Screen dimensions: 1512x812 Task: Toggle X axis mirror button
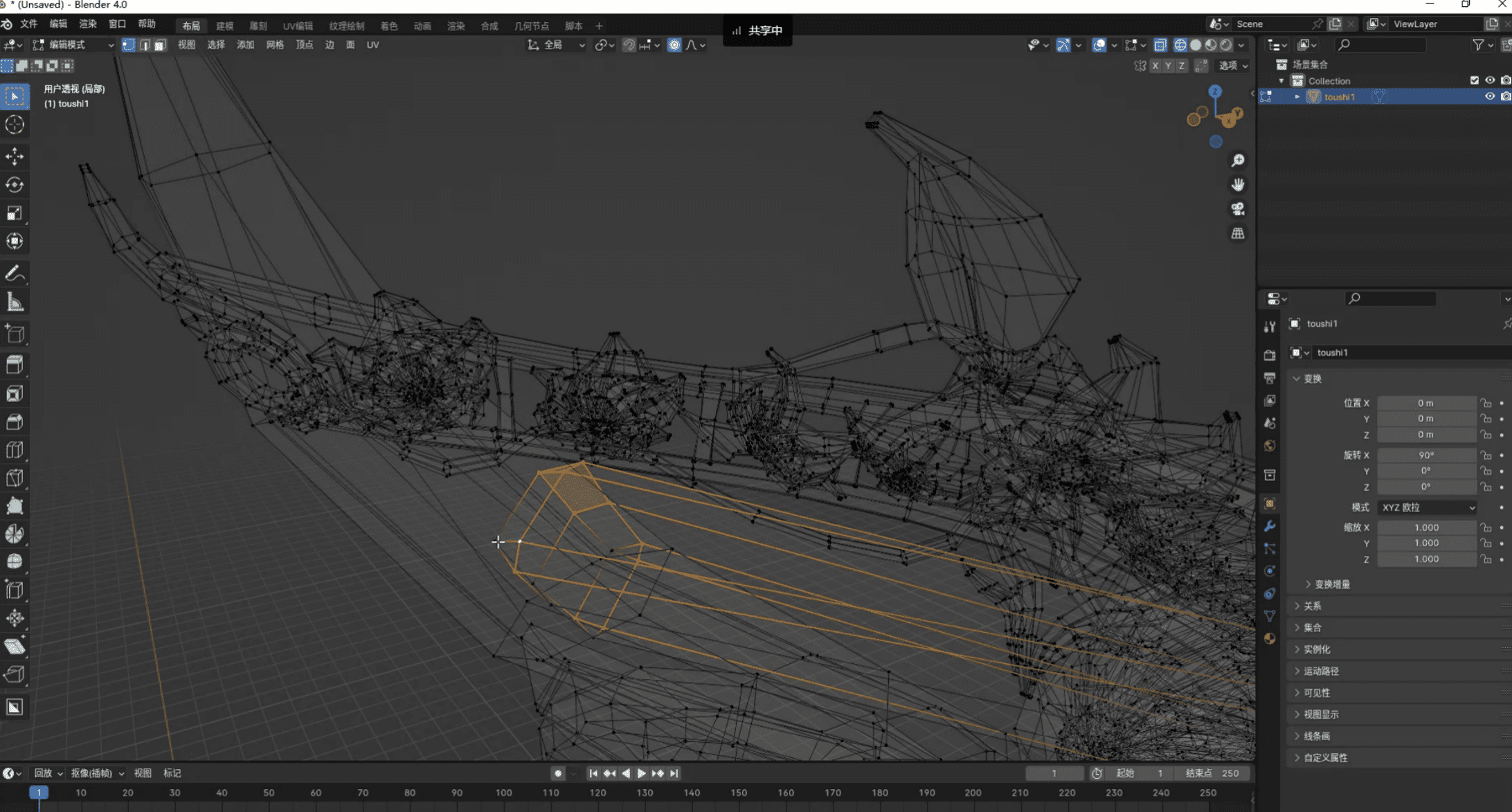[x=1155, y=66]
